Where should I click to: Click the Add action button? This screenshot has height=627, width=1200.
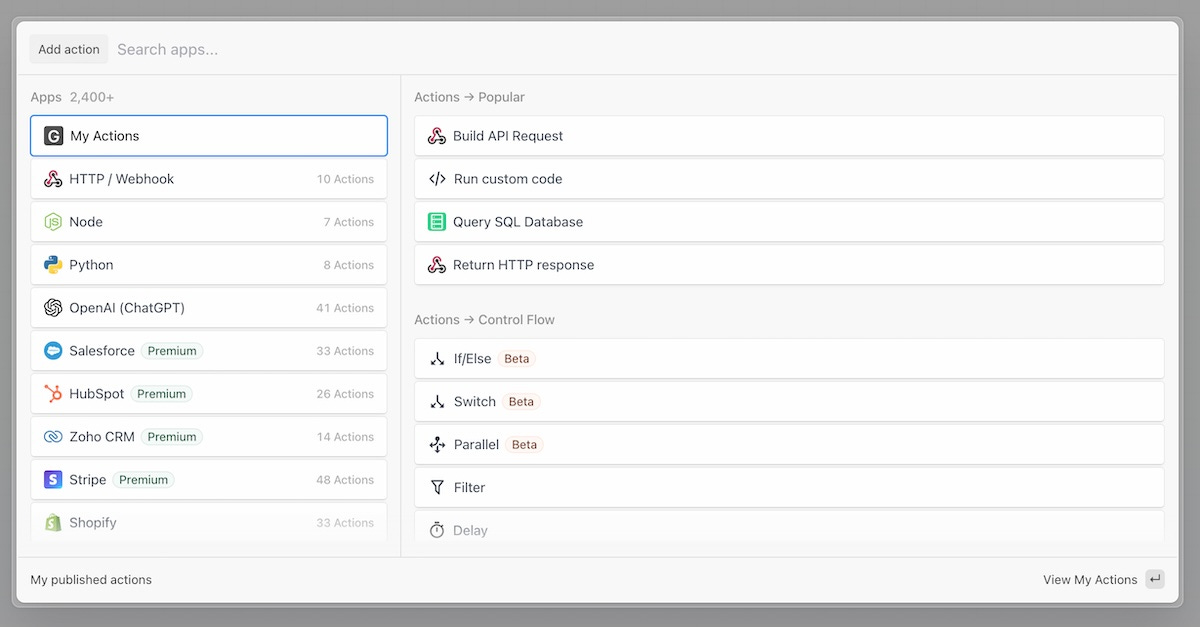pos(69,49)
